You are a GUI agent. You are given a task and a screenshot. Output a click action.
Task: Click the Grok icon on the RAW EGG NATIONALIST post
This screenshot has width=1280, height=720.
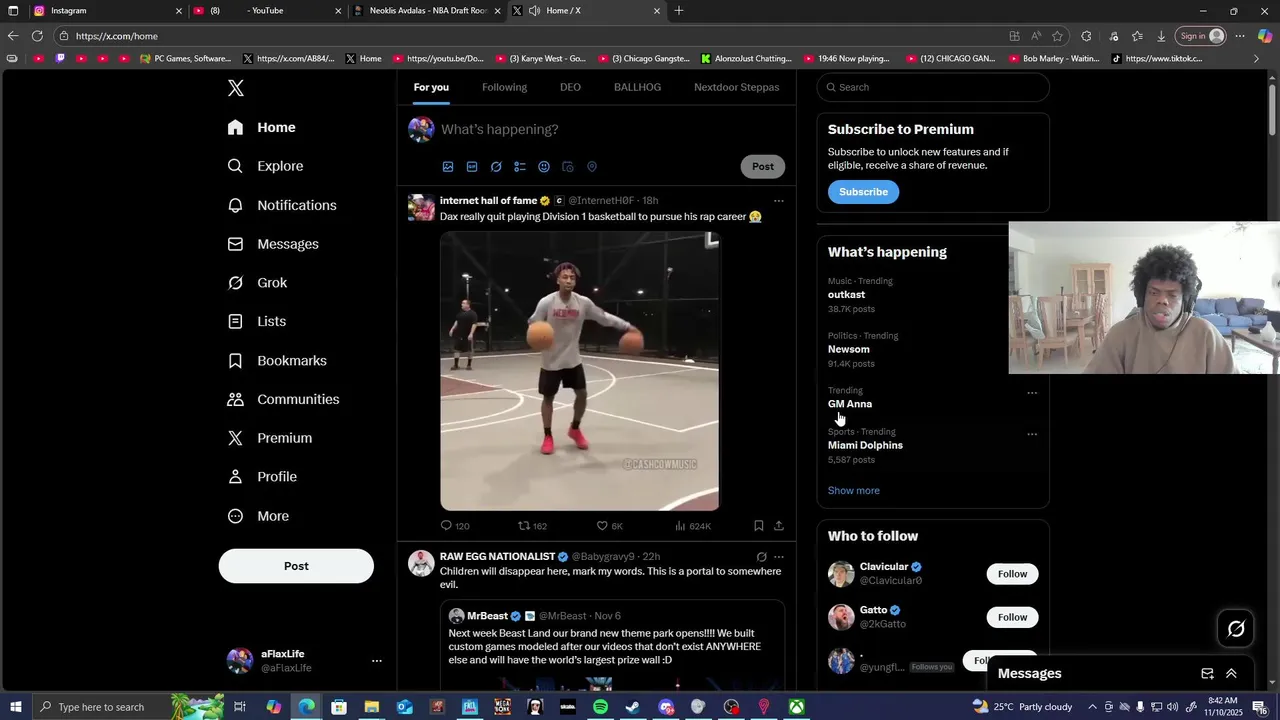click(761, 557)
